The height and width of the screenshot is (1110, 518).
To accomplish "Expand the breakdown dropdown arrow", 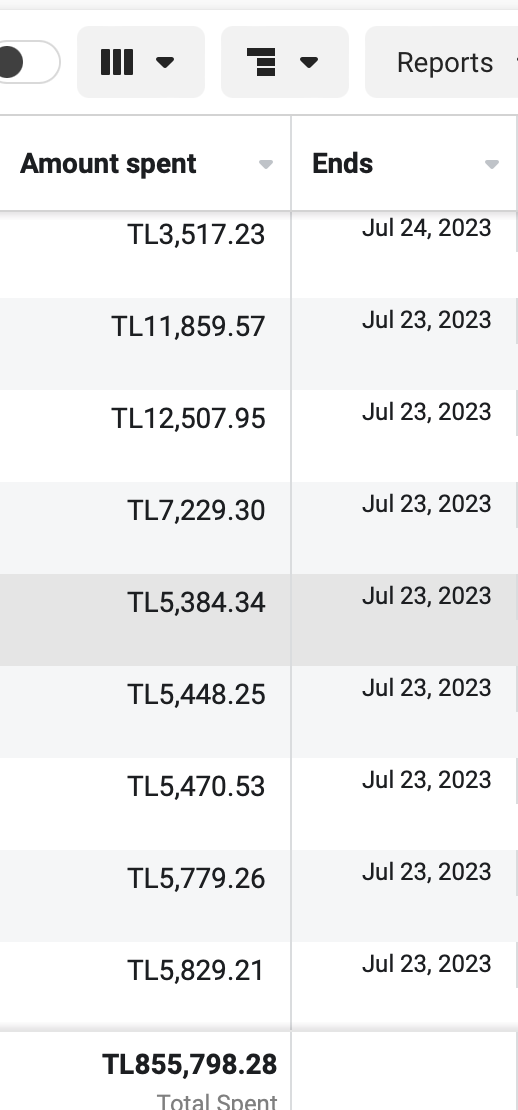I will [309, 62].
